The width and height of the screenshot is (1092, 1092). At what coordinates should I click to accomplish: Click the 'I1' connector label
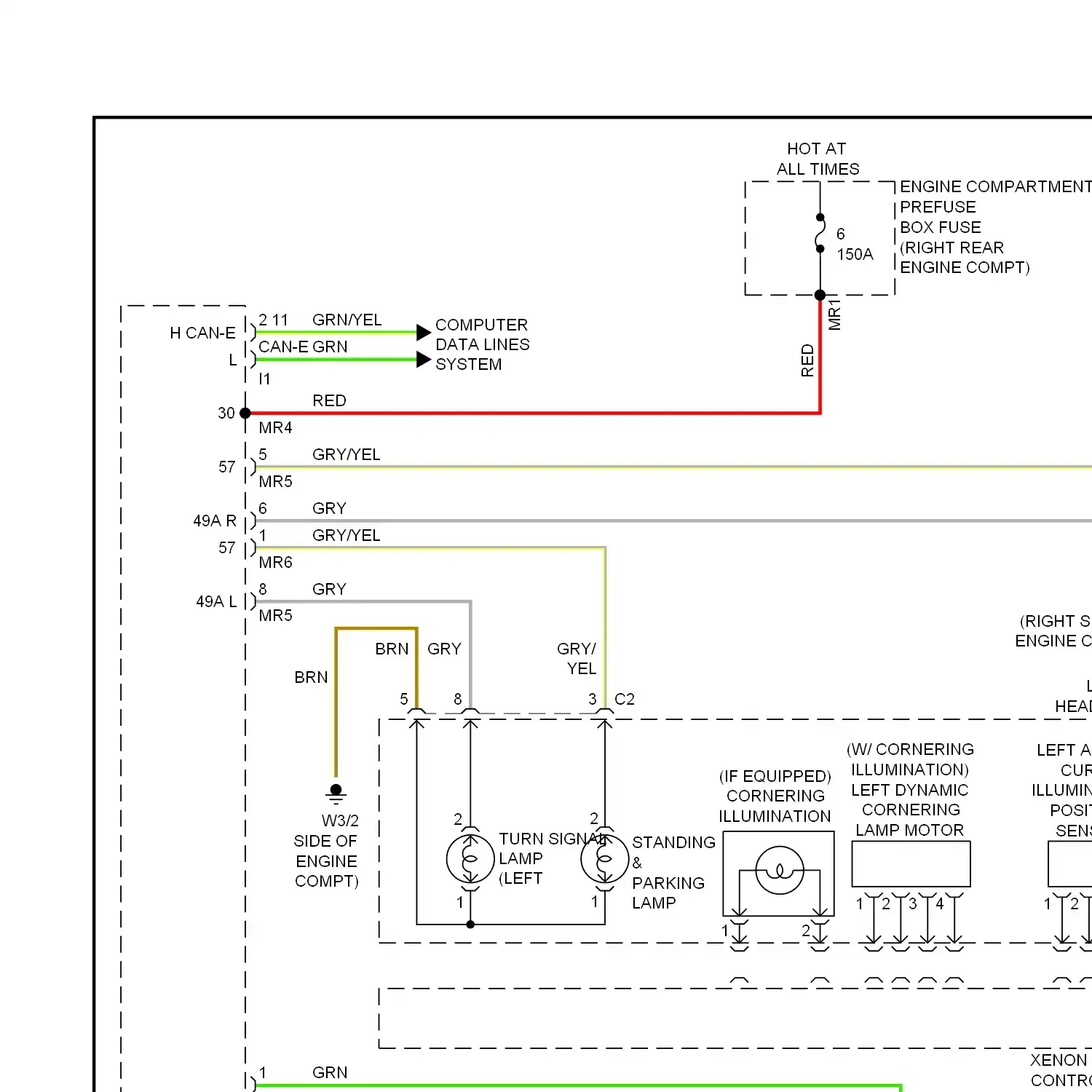point(264,379)
